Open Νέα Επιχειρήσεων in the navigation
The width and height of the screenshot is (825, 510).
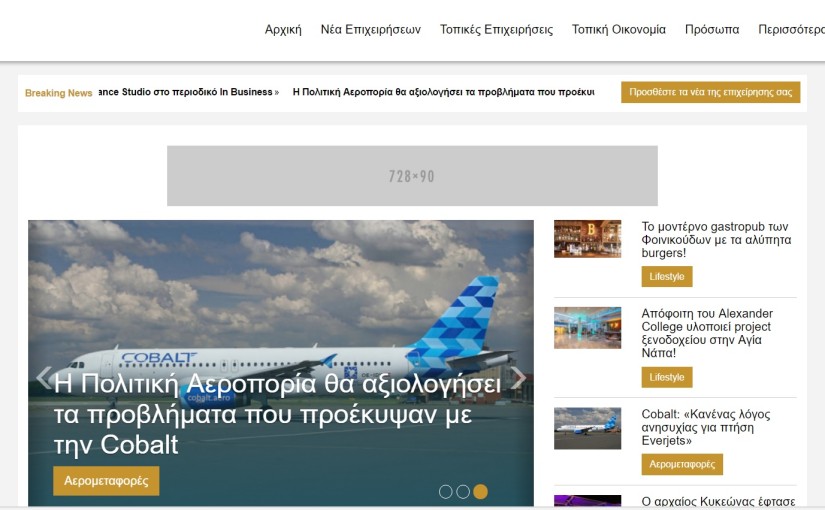click(371, 29)
